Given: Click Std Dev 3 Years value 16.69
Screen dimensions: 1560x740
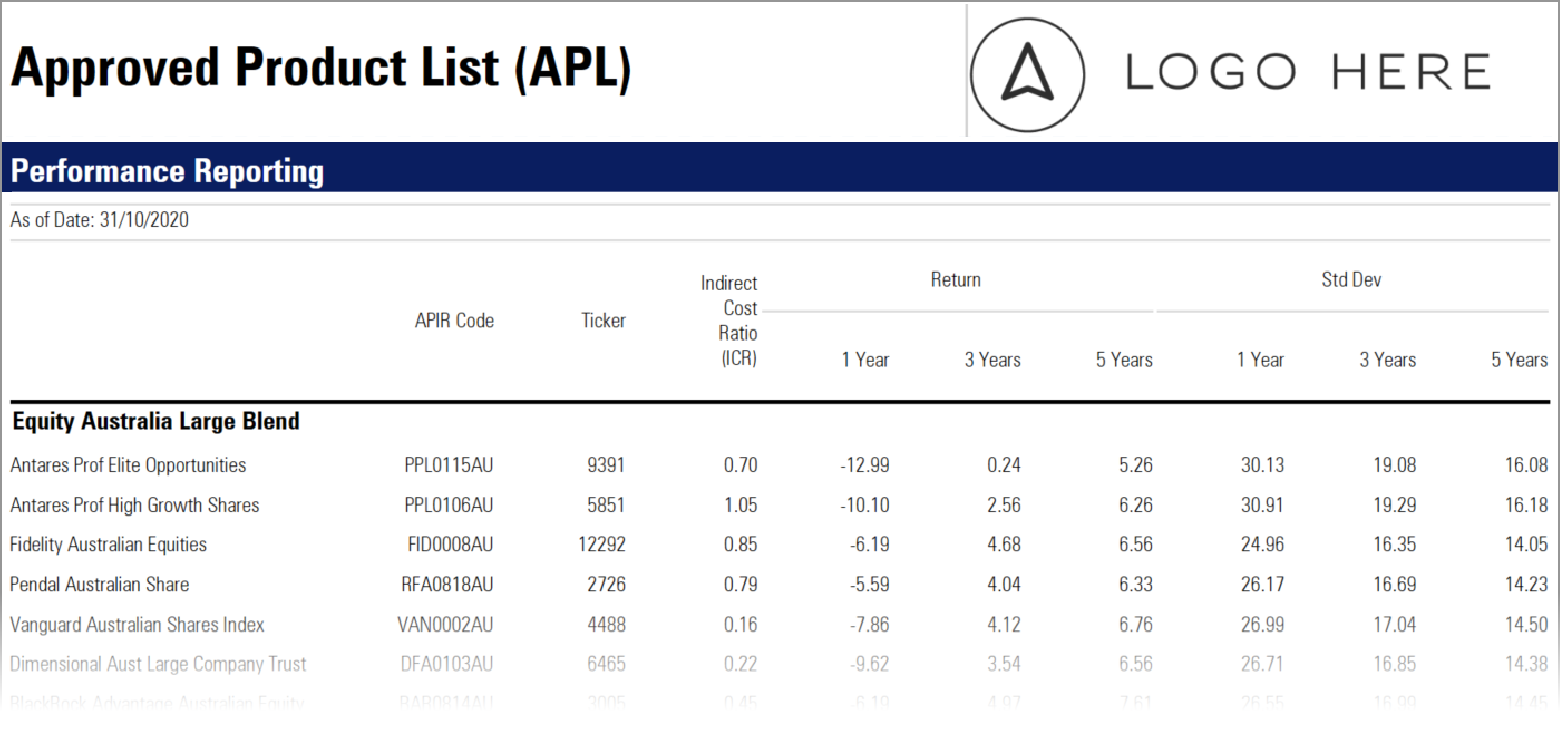Looking at the screenshot, I should pos(1395,584).
